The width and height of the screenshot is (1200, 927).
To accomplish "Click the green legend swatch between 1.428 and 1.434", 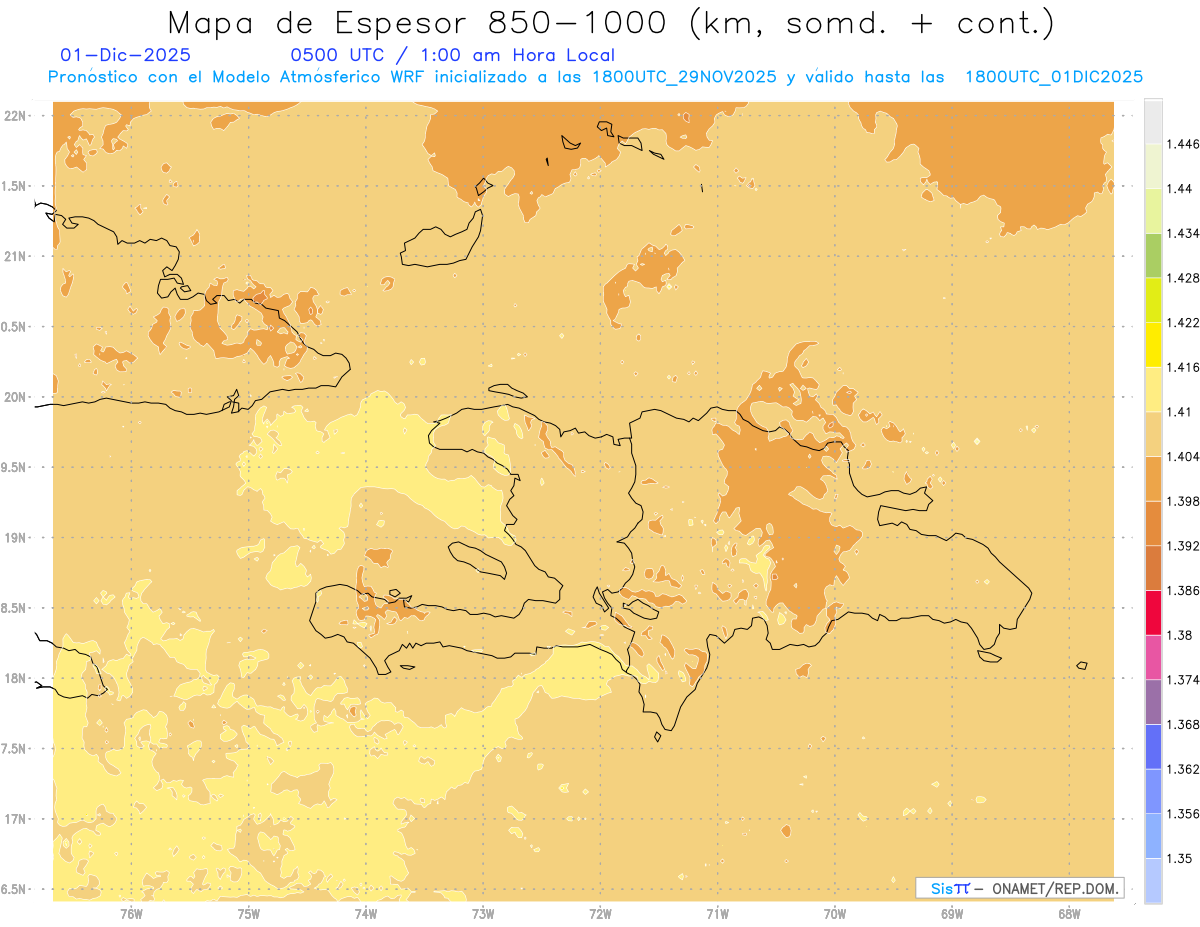I will (1153, 255).
